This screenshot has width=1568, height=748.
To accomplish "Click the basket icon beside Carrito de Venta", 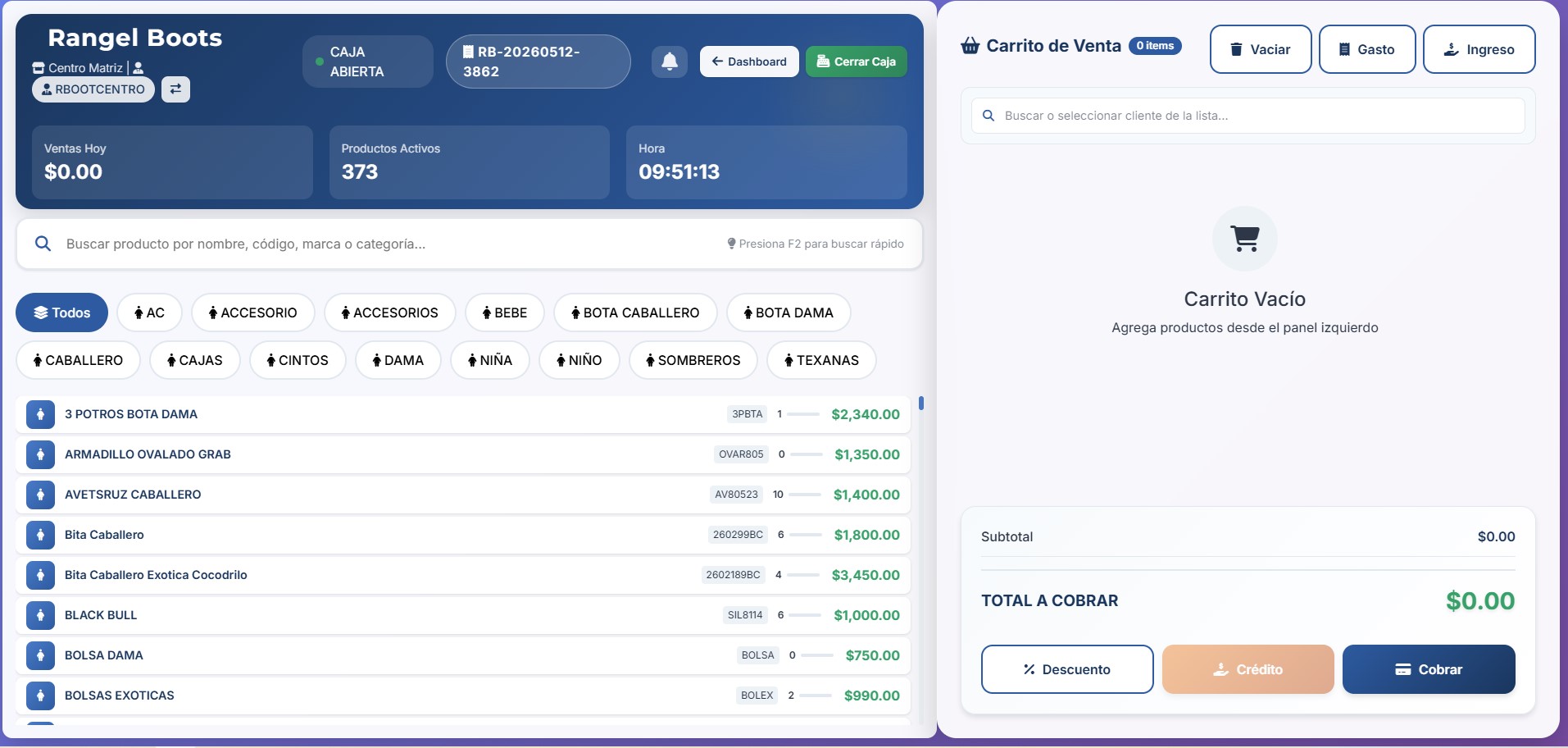I will [x=970, y=46].
